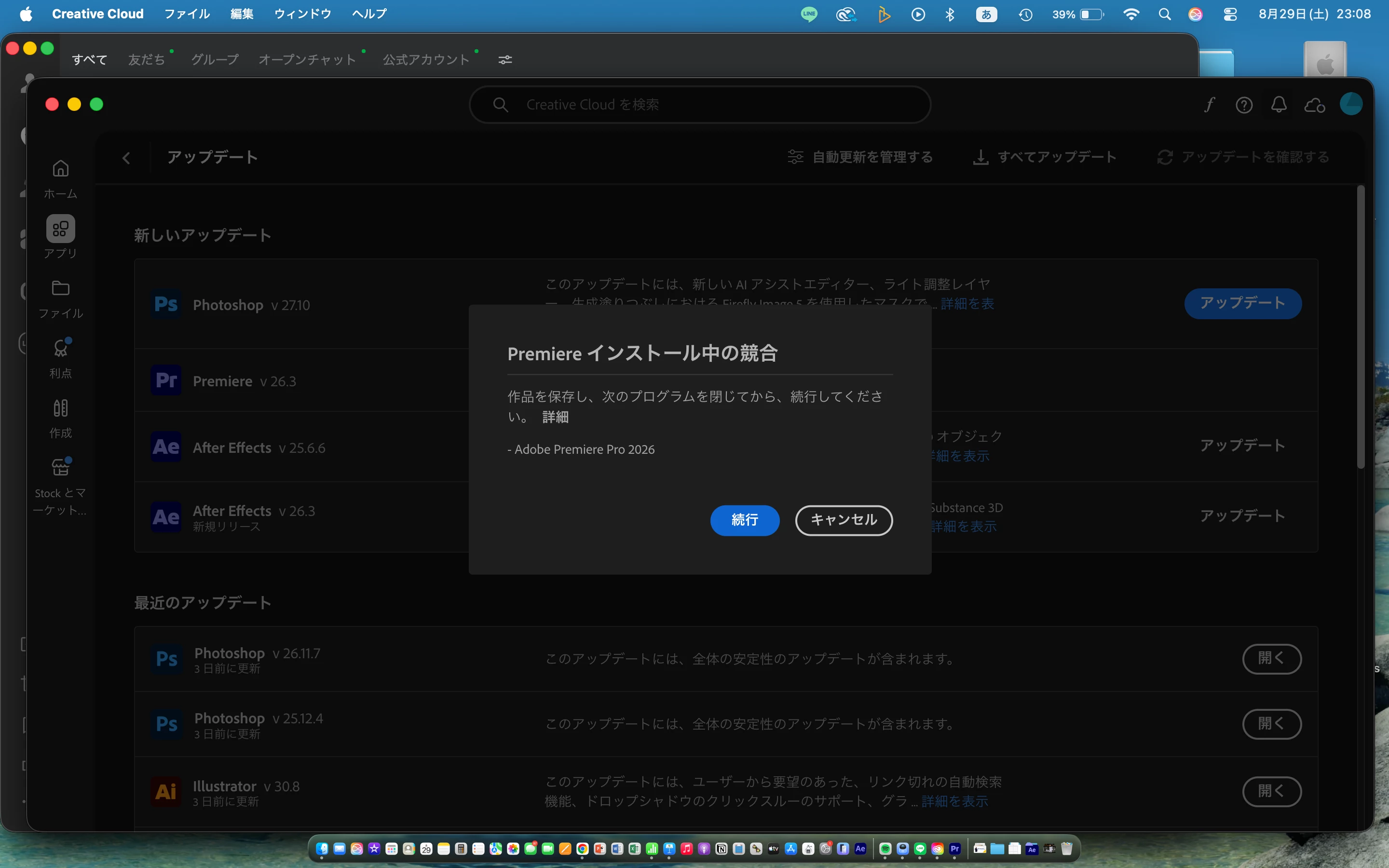Select グループ tab in LINE window
Image resolution: width=1389 pixels, height=868 pixels.
pos(215,60)
